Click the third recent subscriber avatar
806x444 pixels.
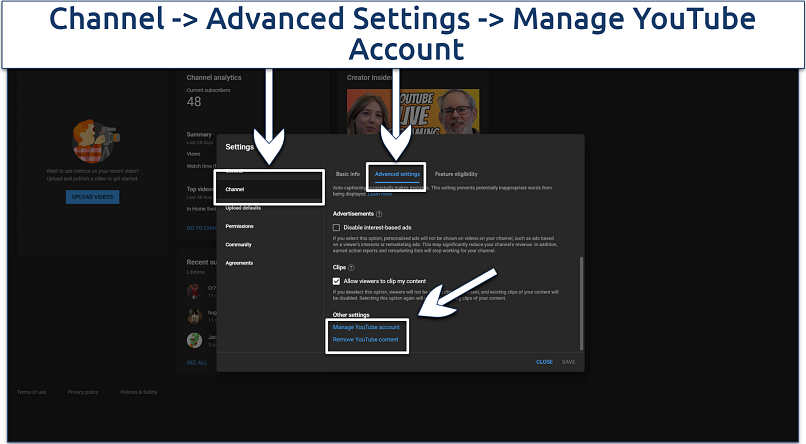tap(194, 340)
